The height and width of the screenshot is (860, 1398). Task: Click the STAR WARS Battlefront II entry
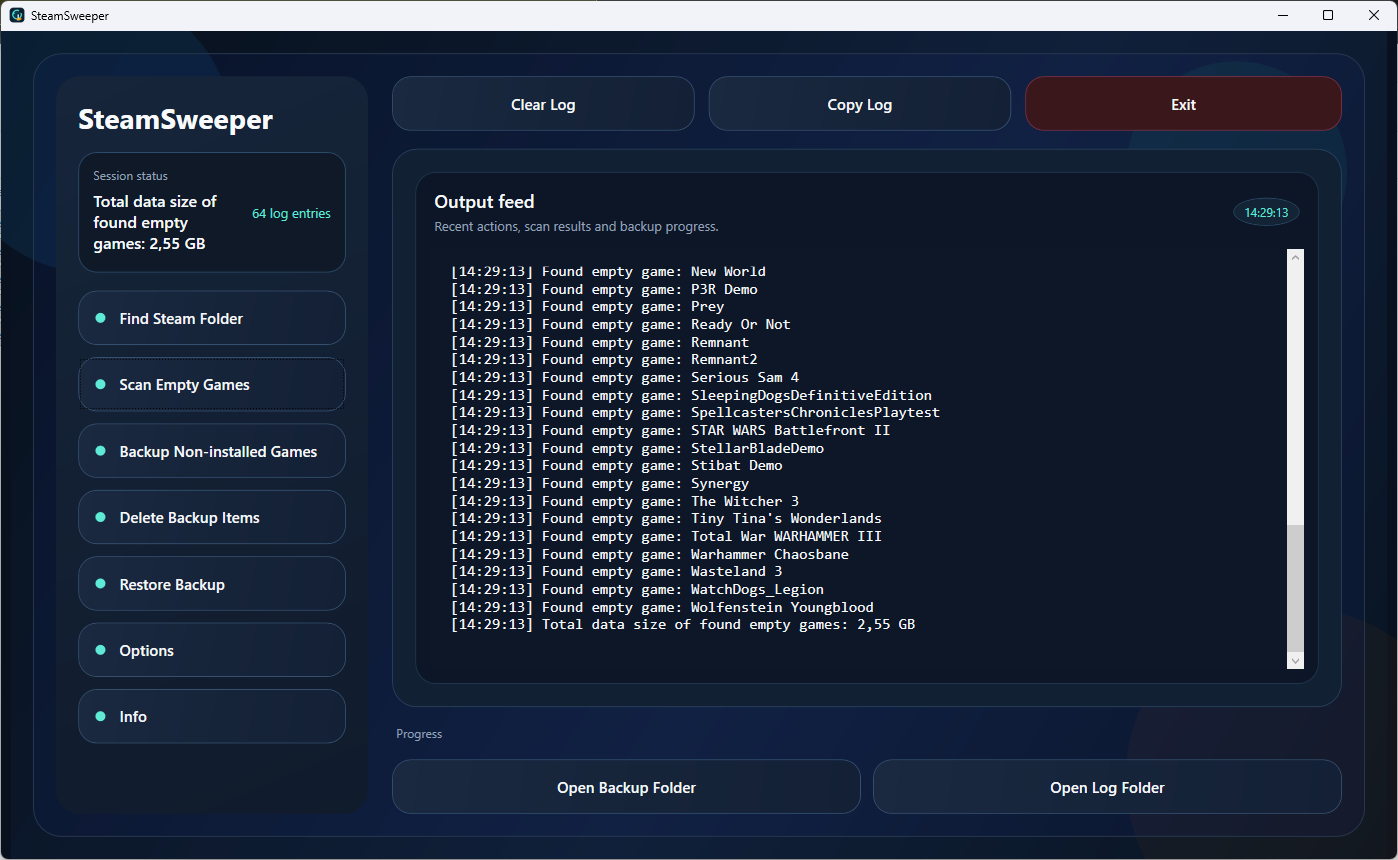[670, 430]
